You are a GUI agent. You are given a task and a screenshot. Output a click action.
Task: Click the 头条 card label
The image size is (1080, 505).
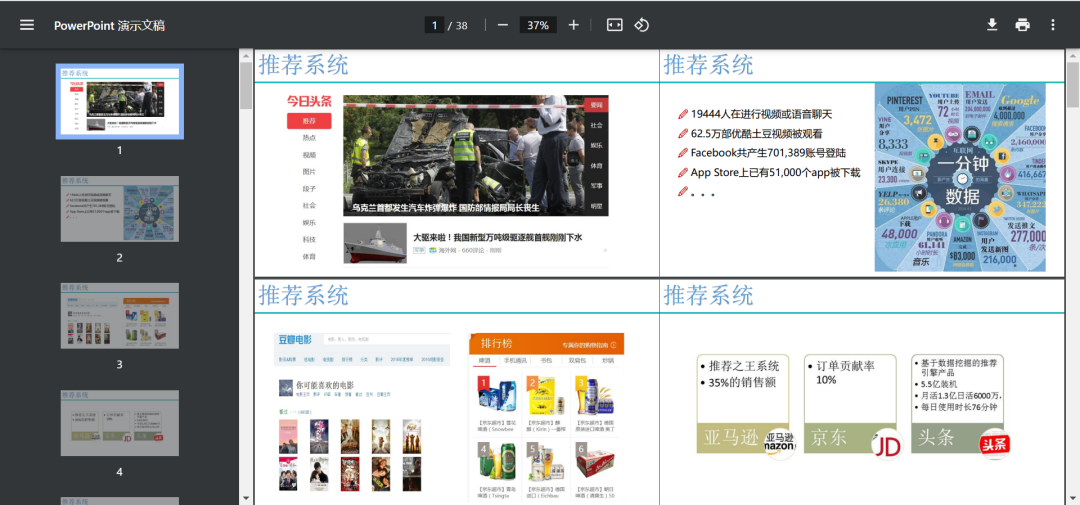pos(937,437)
